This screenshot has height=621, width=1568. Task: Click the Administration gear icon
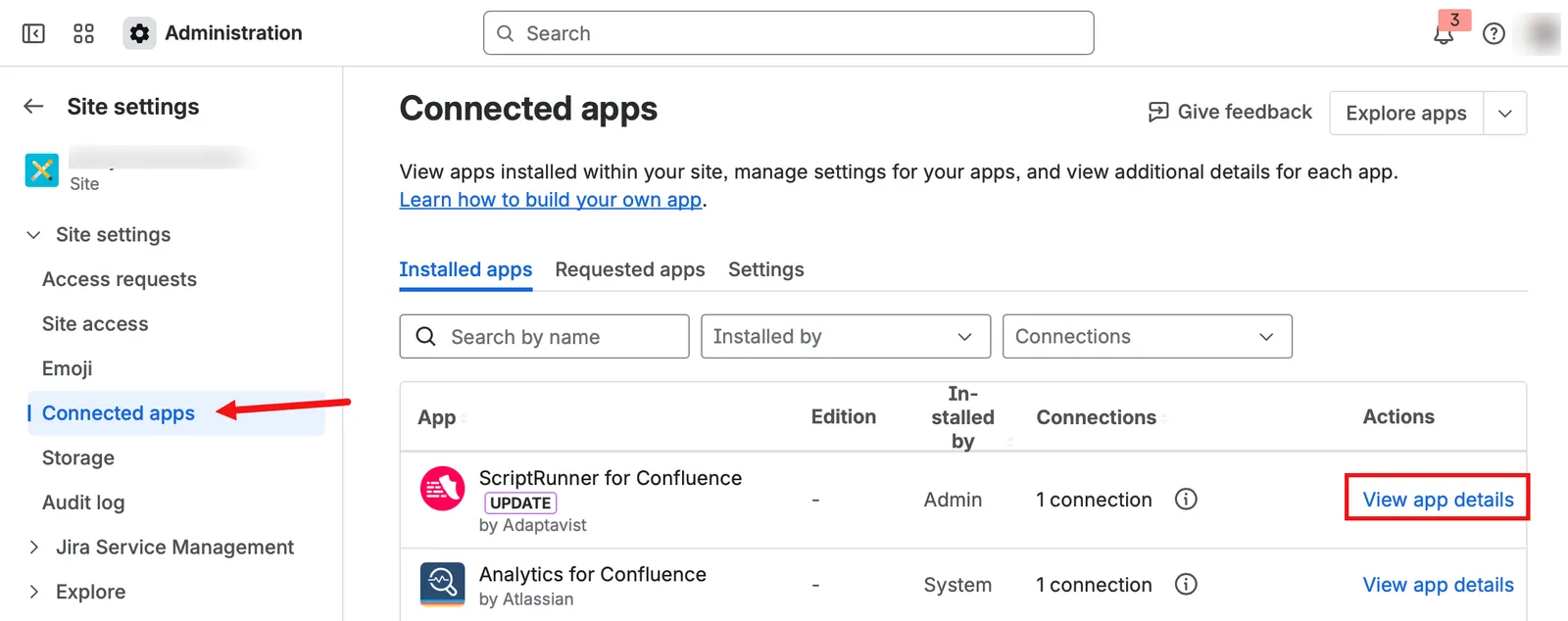click(140, 33)
